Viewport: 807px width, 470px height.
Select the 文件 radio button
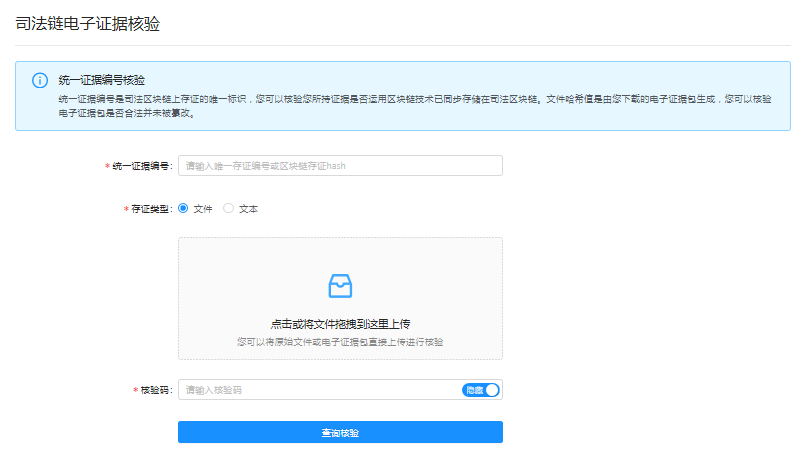pos(183,208)
